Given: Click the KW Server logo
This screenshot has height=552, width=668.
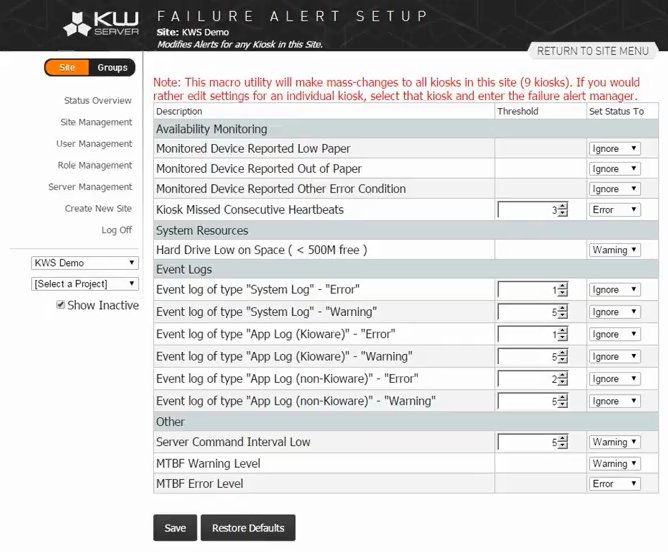Looking at the screenshot, I should click(101, 24).
